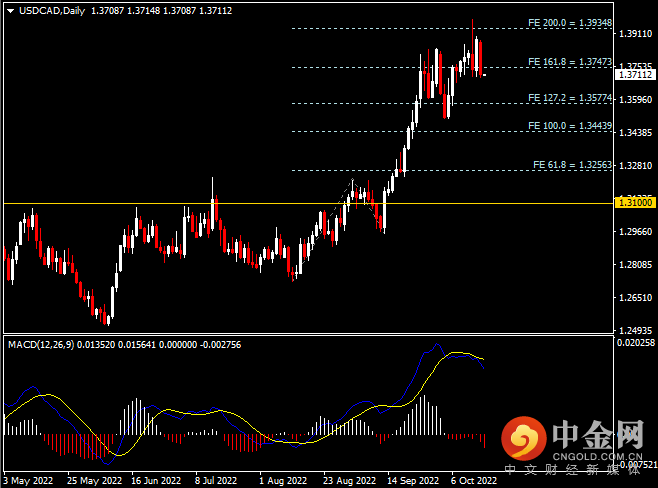The height and width of the screenshot is (488, 658).
Task: Click the 6 Oct 2022 date label
Action: pyautogui.click(x=474, y=480)
